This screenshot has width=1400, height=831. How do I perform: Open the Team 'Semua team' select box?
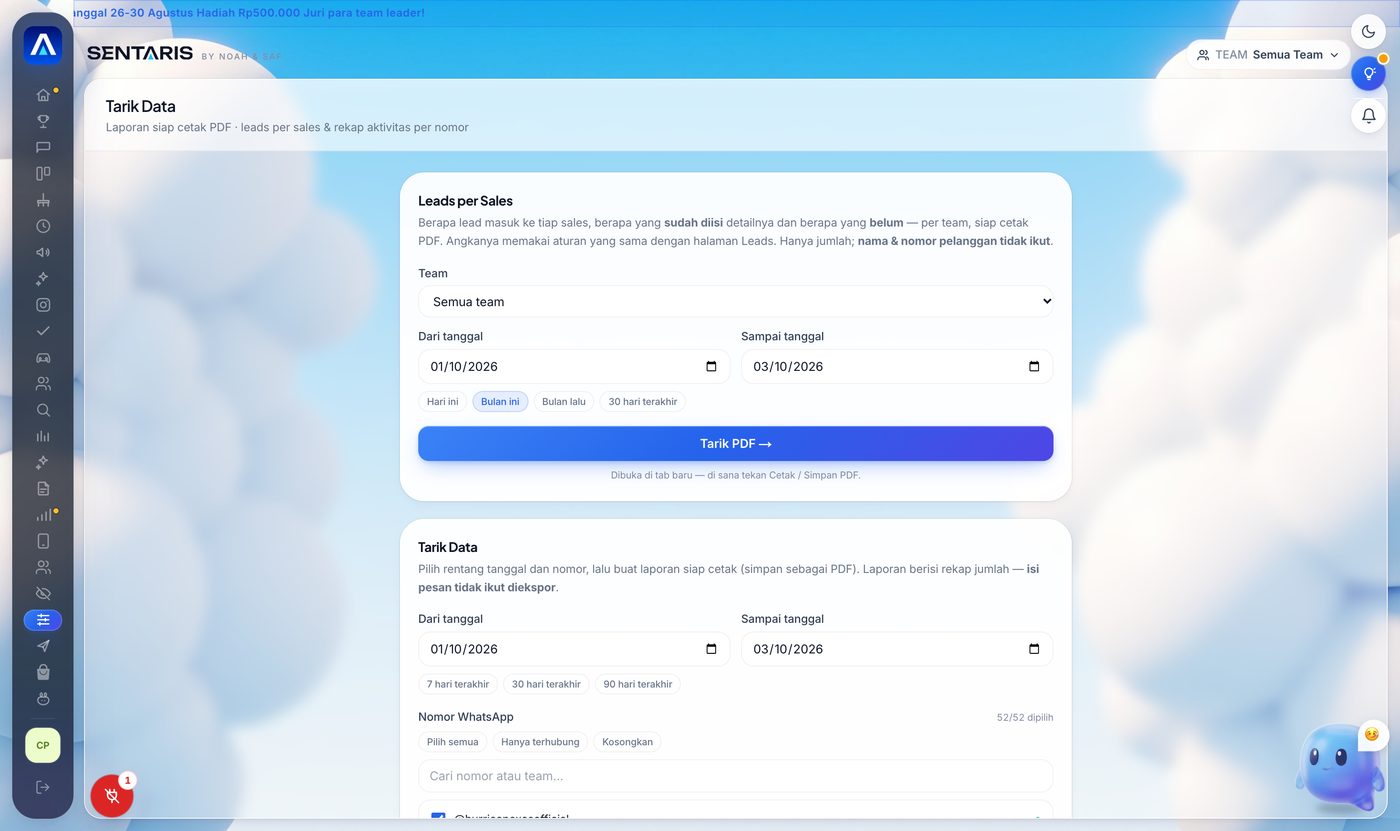tap(736, 301)
